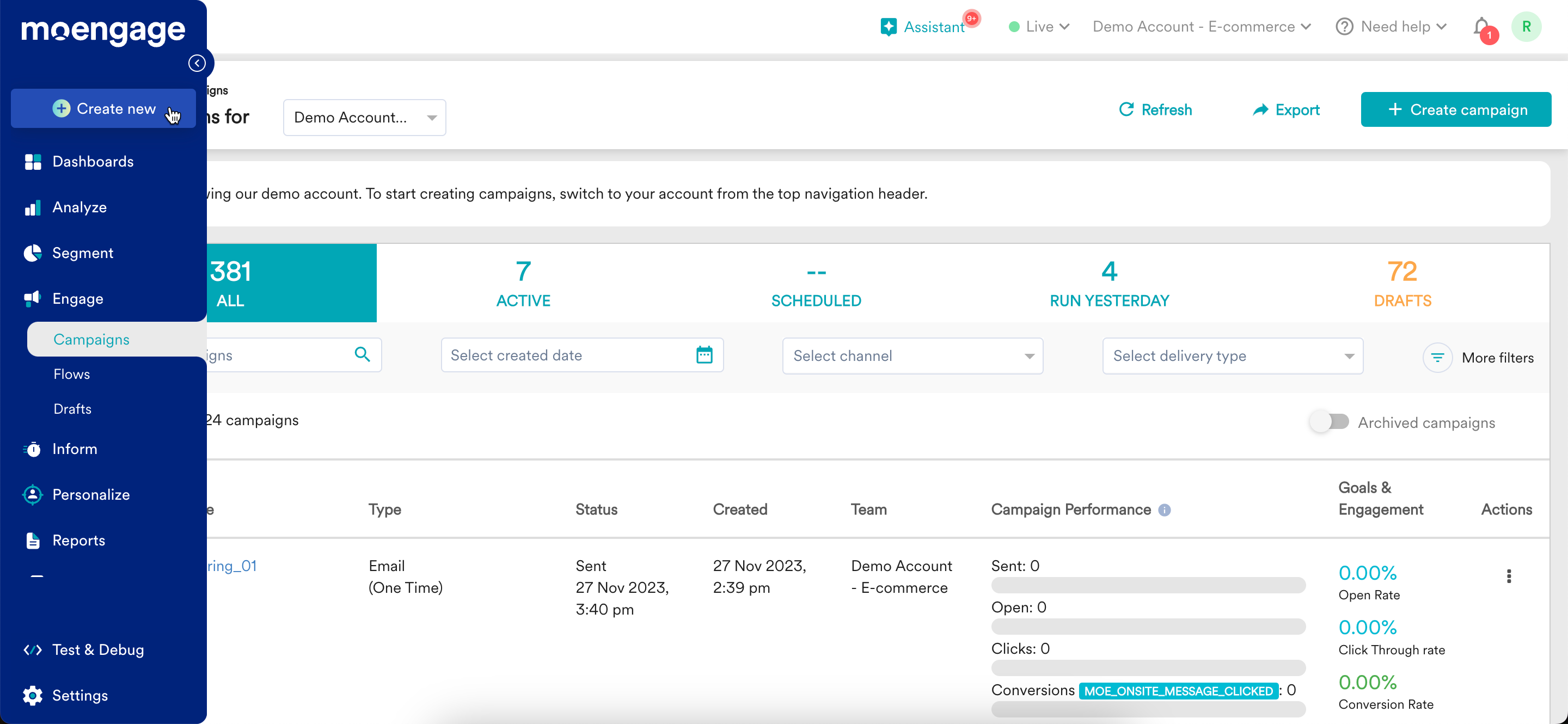This screenshot has width=1568, height=724.
Task: Switch to the ACTIVE campaigns tab
Action: click(x=523, y=283)
